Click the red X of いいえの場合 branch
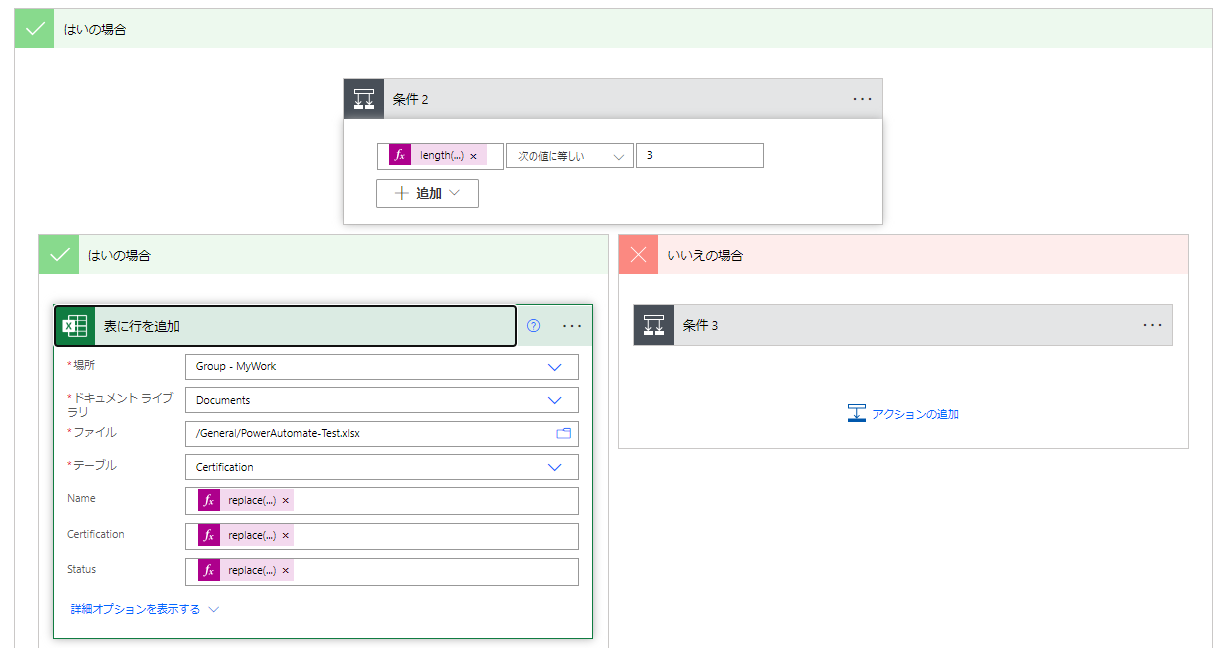Viewport: 1220px width, 648px height. coord(639,255)
